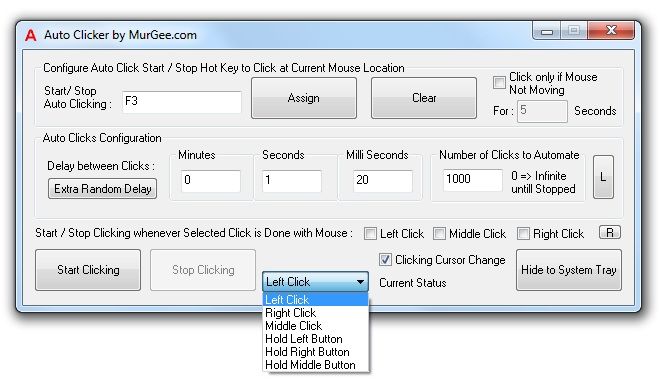Toggle the Left Click start/stop checkbox
Screen dimensions: 661x382
[370, 234]
